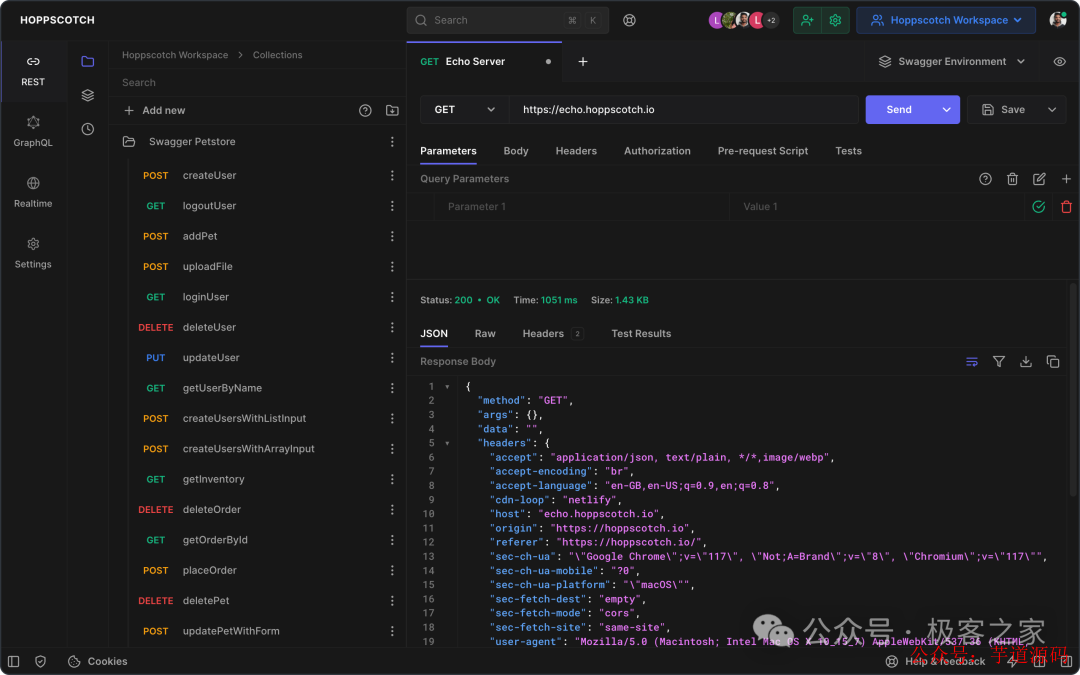Open the three-dot menu for getInventory
This screenshot has width=1080, height=675.
[392, 479]
